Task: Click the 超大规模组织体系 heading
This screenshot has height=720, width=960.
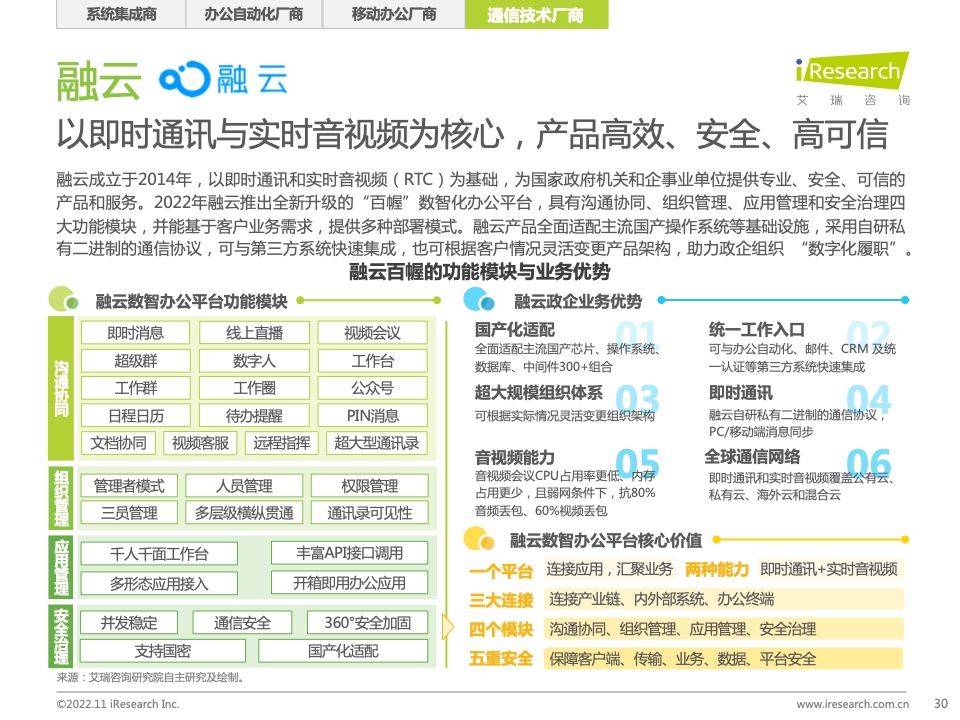Action: pos(539,392)
